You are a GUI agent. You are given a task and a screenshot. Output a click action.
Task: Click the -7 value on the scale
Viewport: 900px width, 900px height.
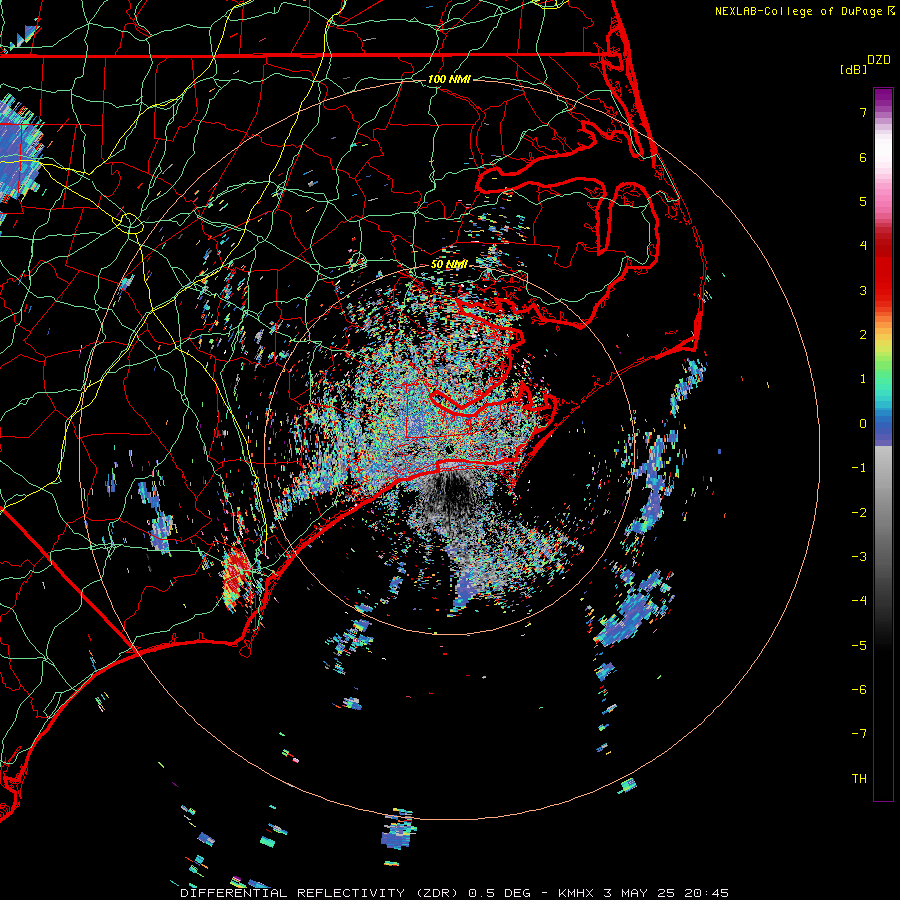click(859, 734)
